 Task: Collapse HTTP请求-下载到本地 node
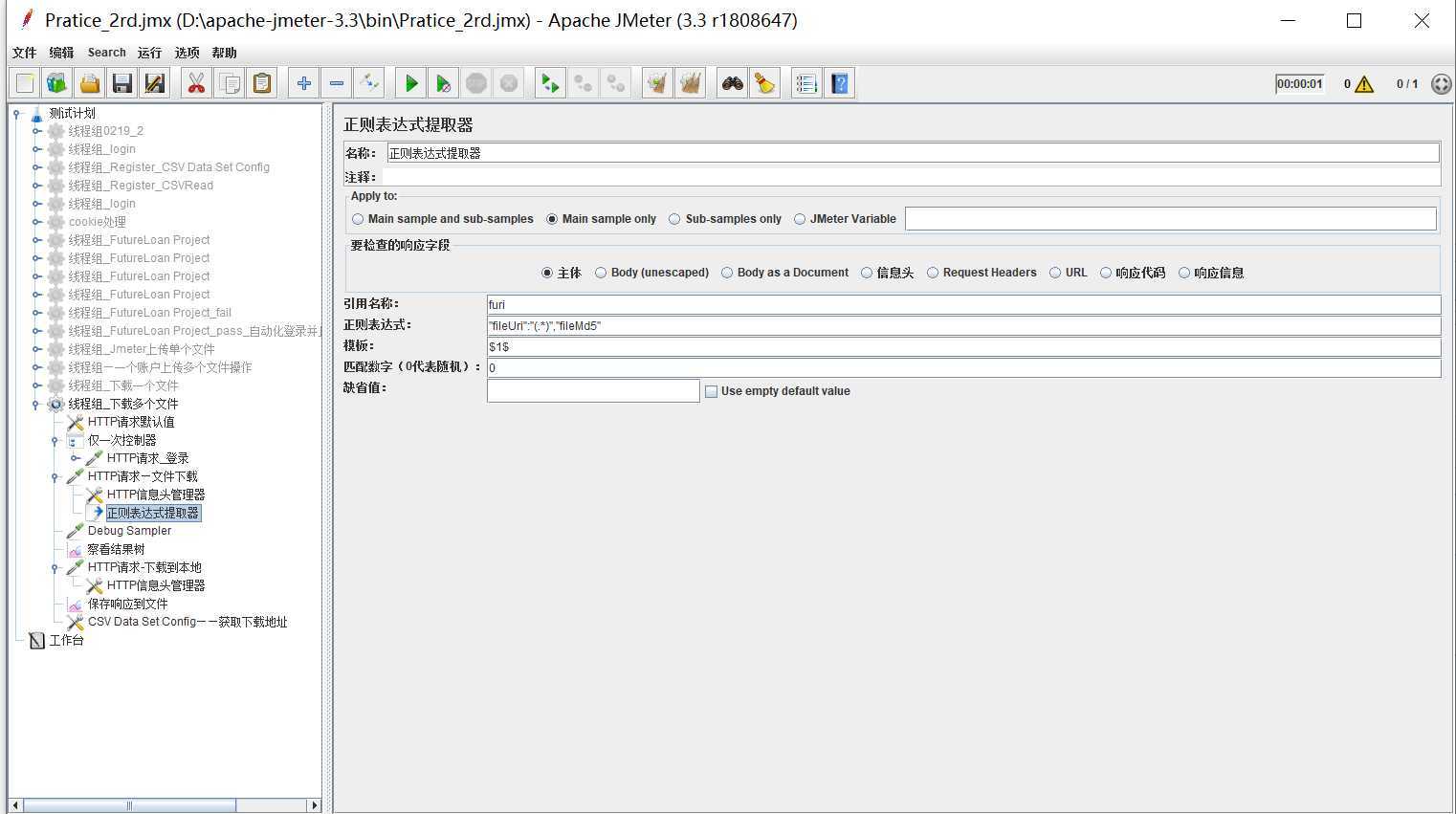55,567
